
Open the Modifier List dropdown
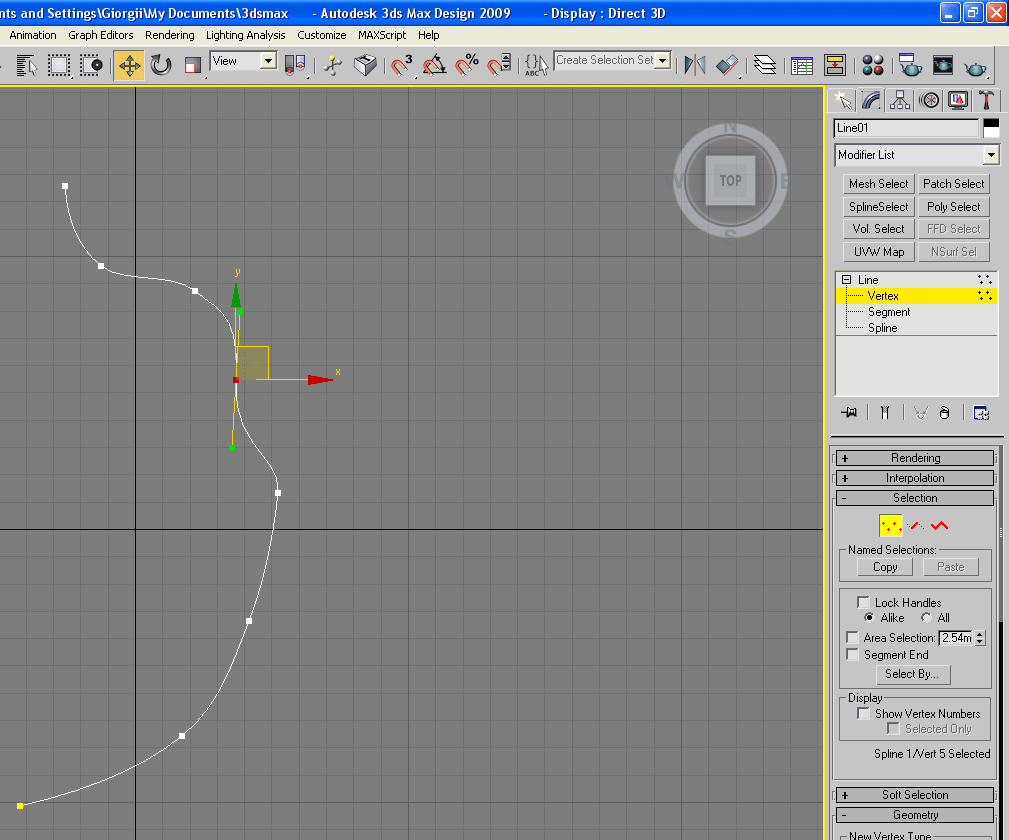tap(990, 155)
